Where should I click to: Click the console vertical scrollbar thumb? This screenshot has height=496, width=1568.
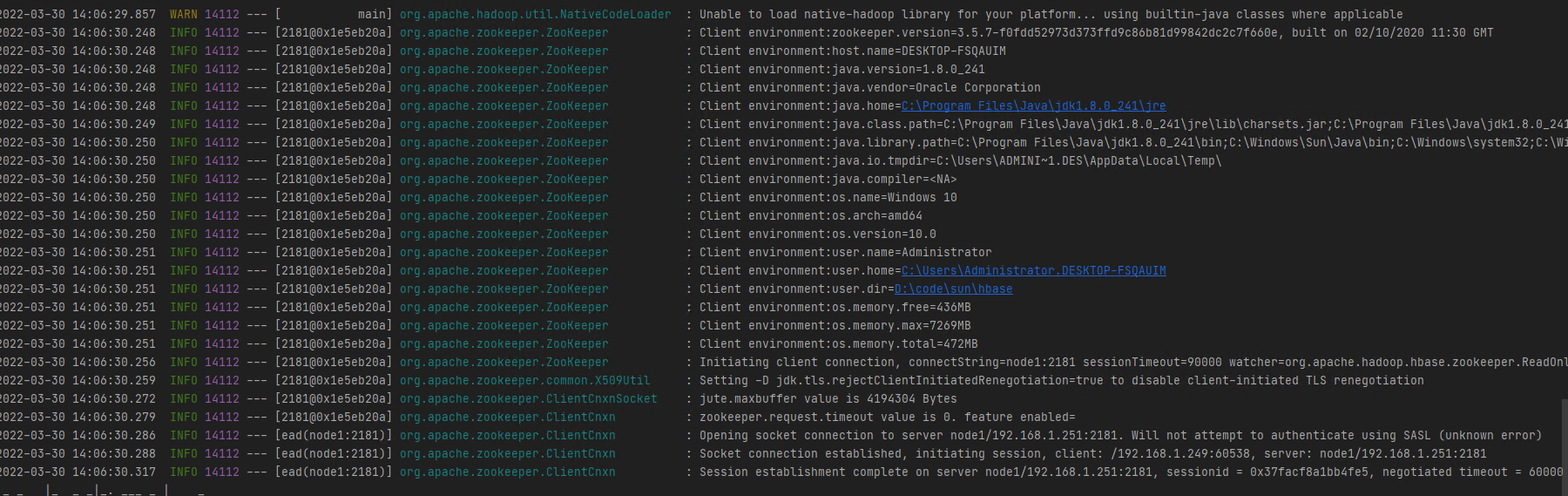click(x=1565, y=446)
